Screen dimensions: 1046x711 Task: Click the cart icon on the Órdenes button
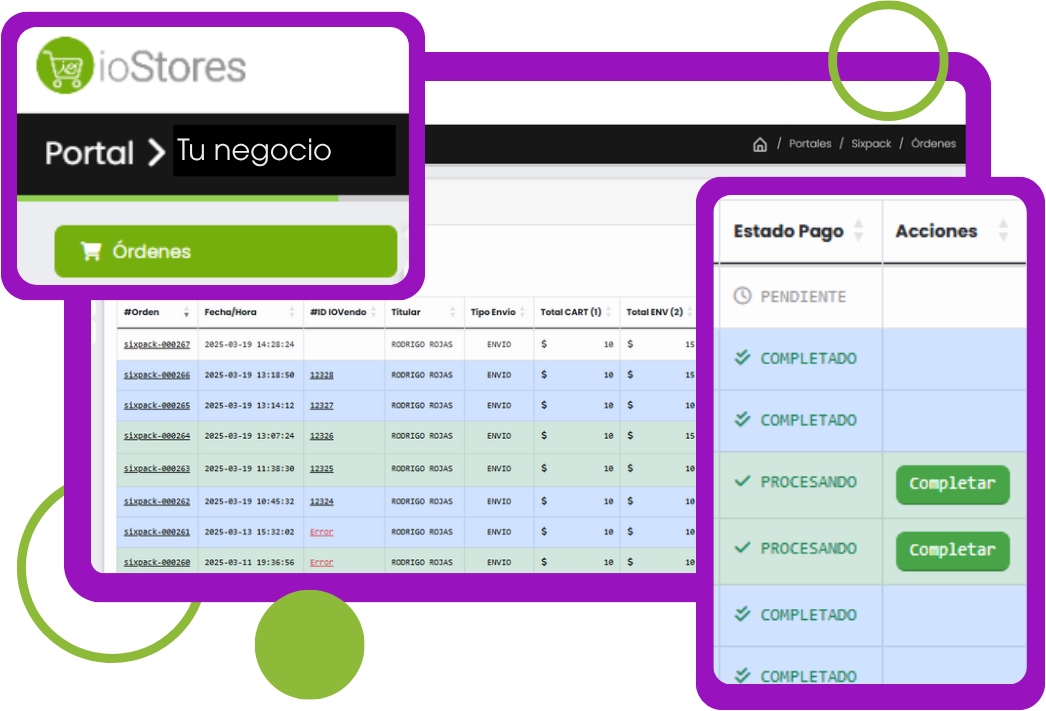click(x=91, y=251)
